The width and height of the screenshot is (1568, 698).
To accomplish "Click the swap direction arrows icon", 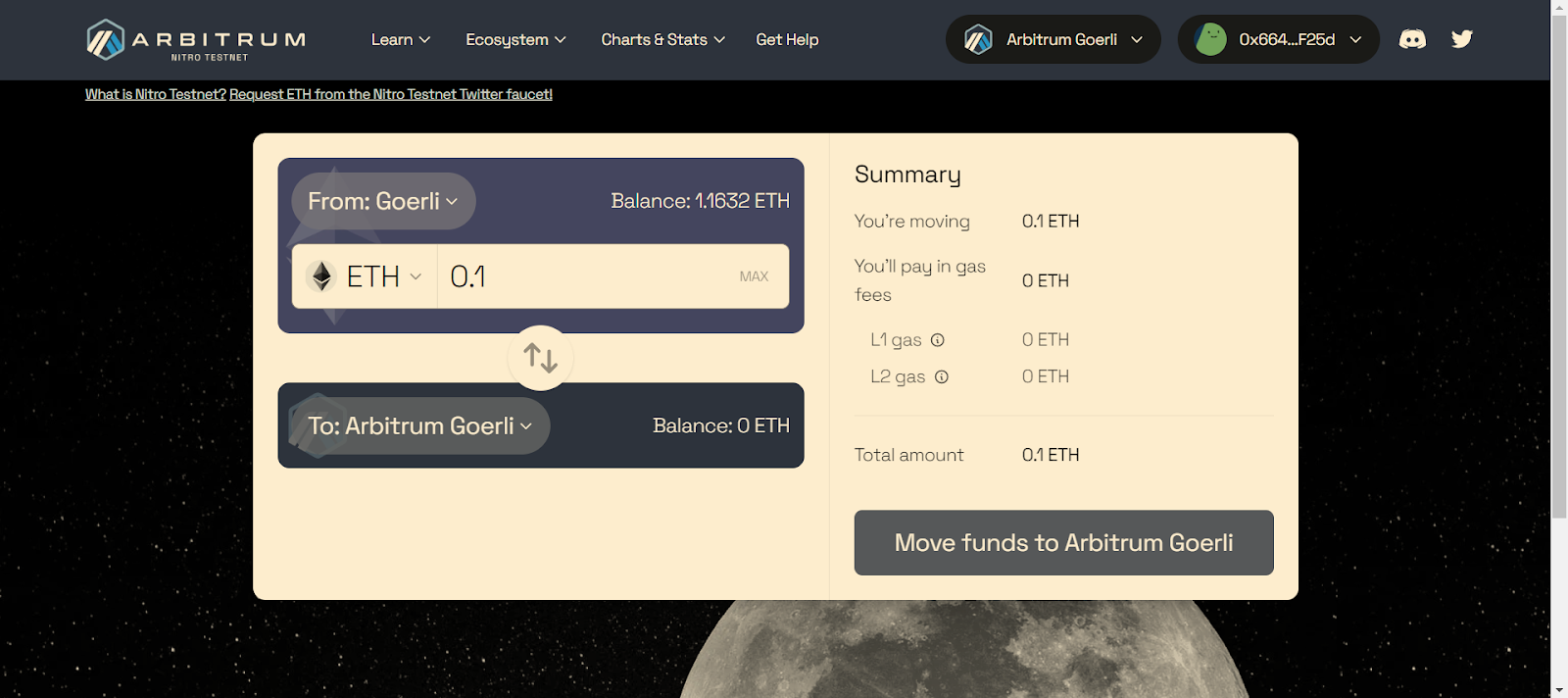I will coord(540,358).
